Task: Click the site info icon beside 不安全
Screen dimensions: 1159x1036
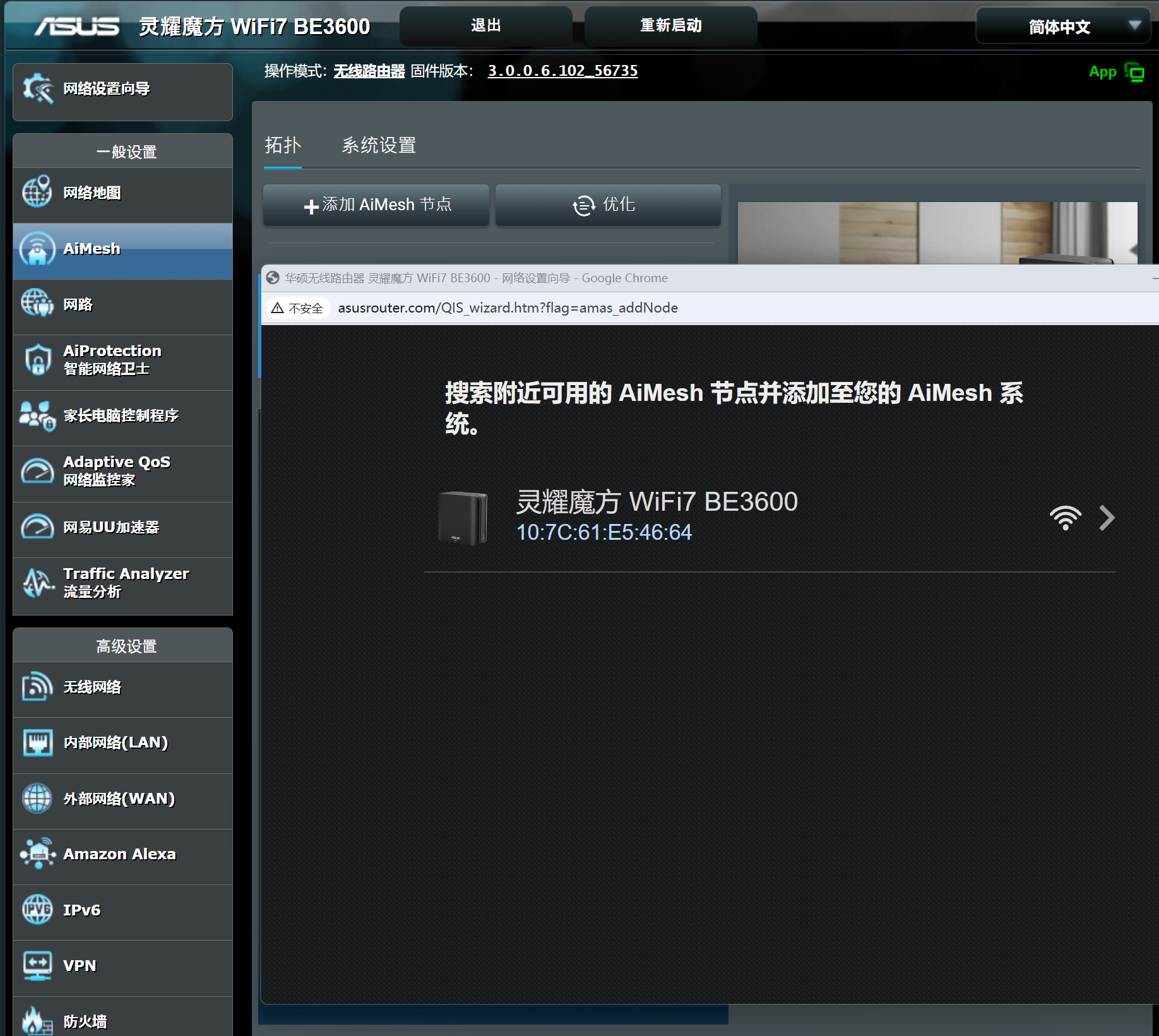Action: pyautogui.click(x=277, y=308)
